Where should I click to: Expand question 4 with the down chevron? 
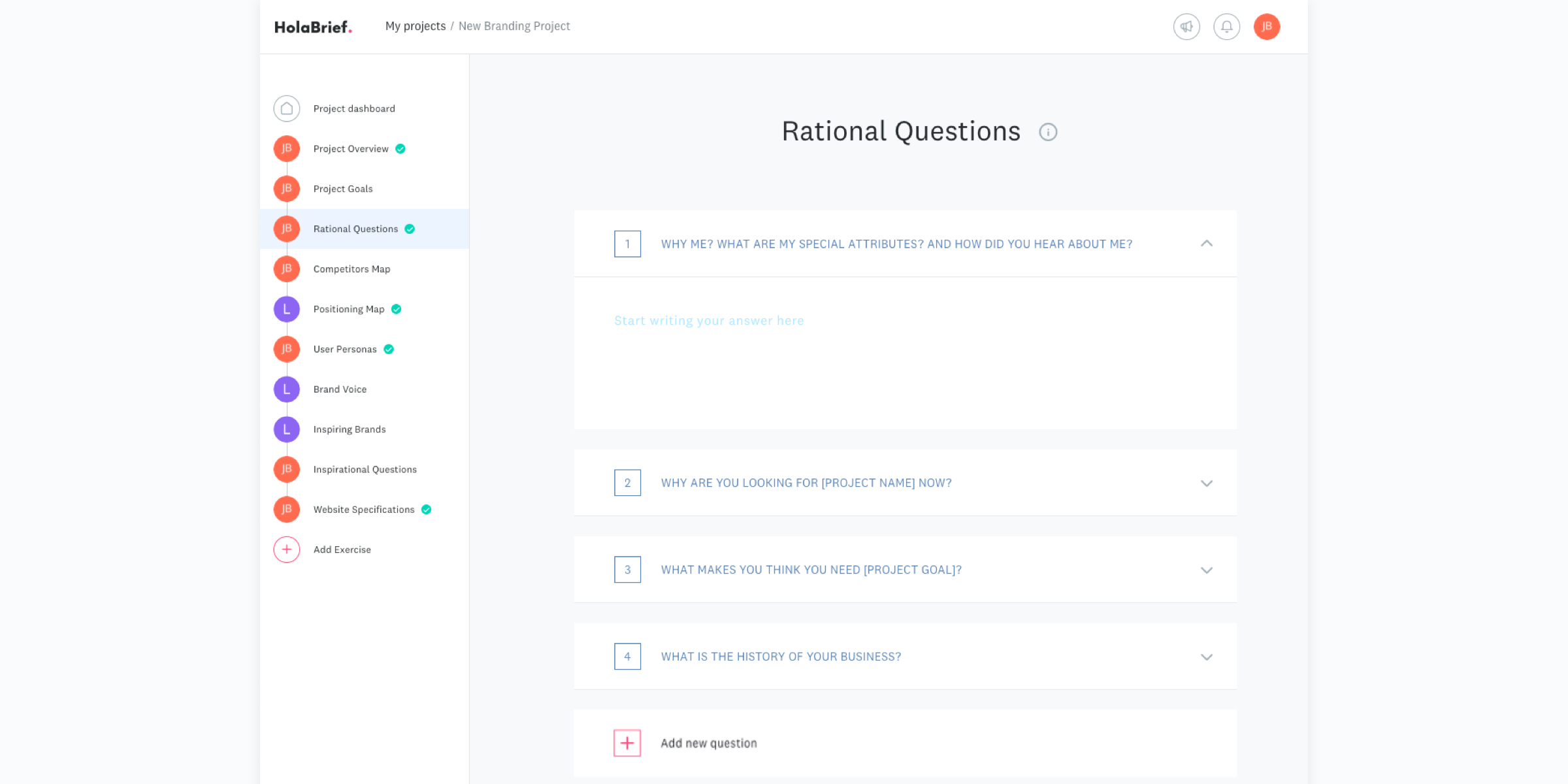coord(1207,657)
